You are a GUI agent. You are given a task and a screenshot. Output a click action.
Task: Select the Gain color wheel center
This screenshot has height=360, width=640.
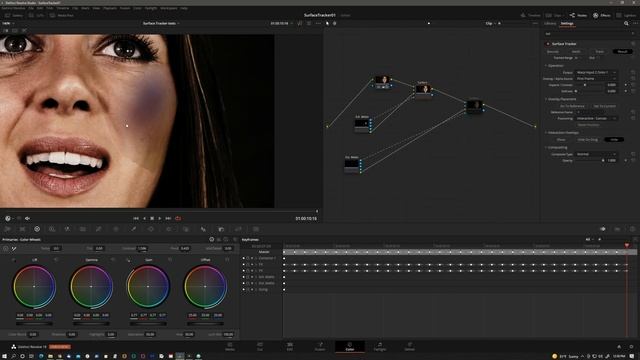pyautogui.click(x=148, y=287)
